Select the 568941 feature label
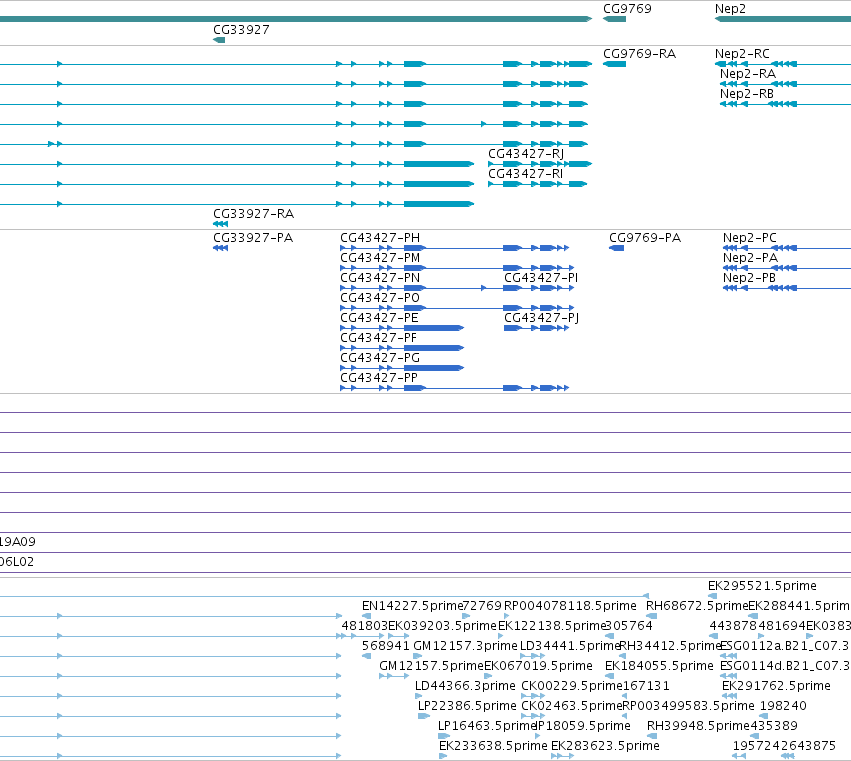 (x=385, y=646)
